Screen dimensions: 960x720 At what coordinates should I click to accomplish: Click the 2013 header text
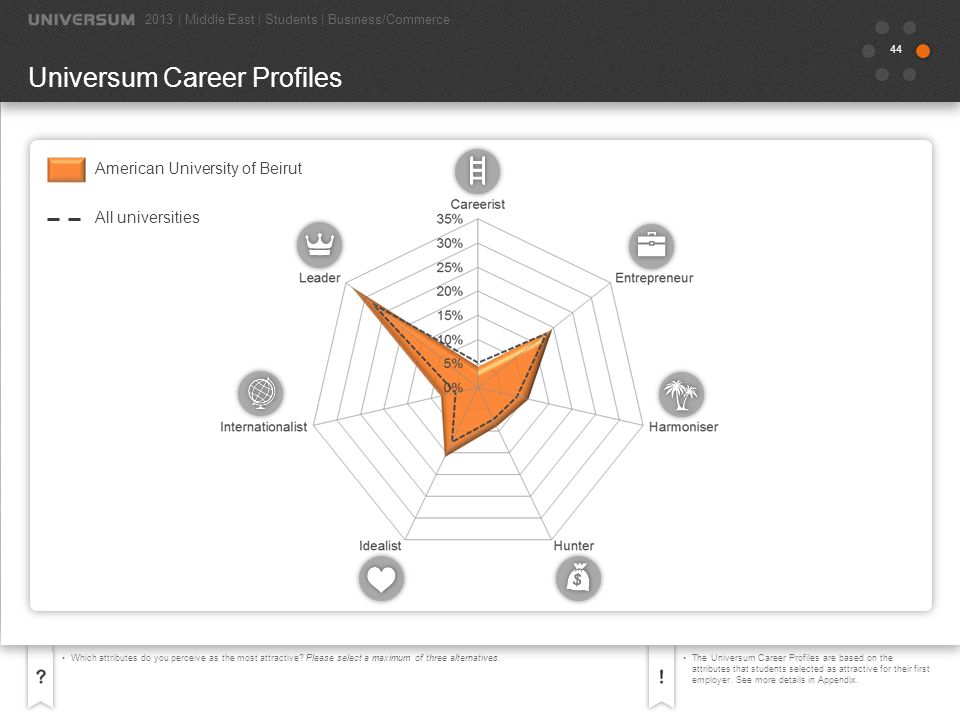coord(159,20)
